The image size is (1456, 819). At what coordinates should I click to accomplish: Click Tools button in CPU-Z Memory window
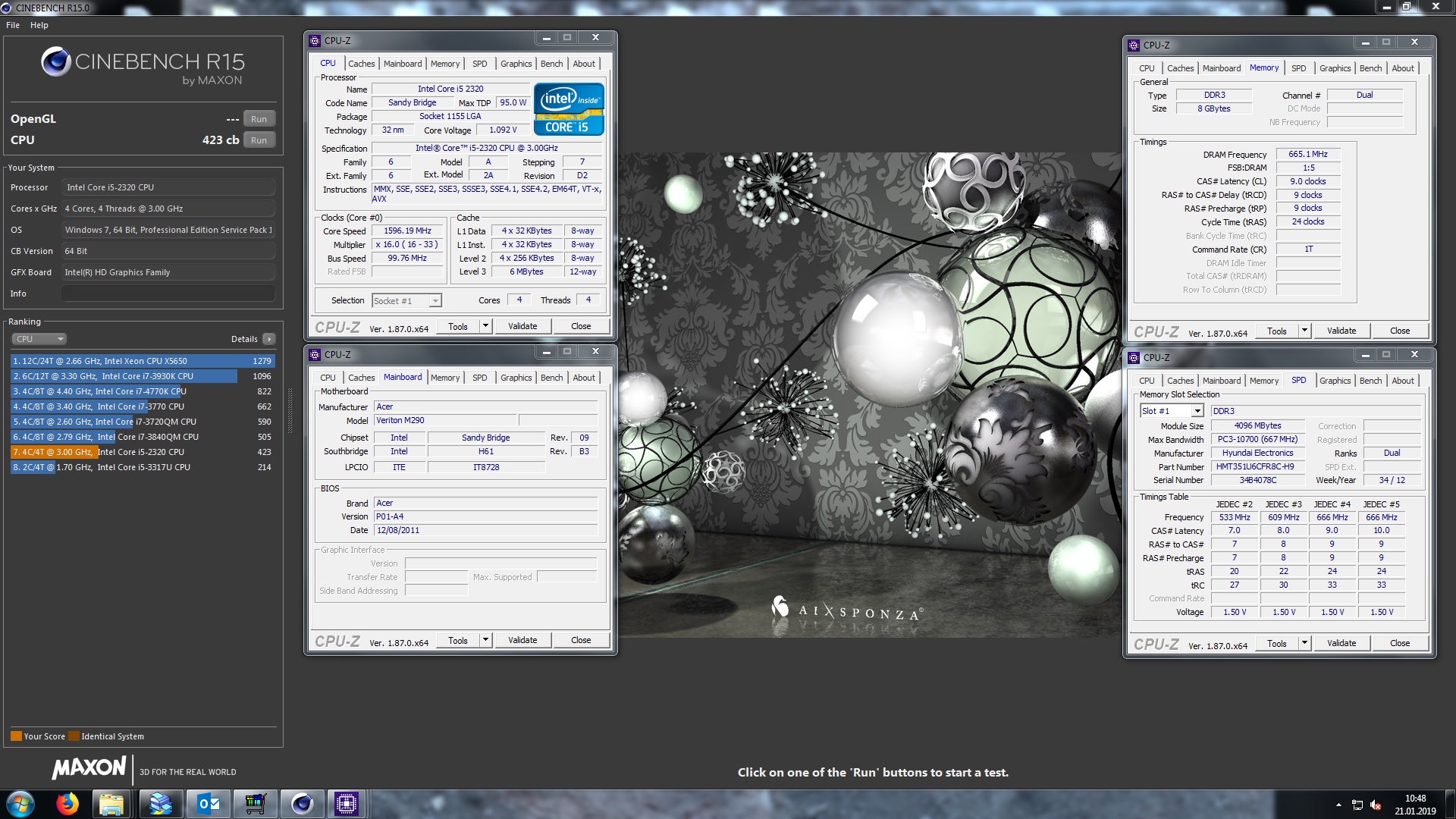1277,331
